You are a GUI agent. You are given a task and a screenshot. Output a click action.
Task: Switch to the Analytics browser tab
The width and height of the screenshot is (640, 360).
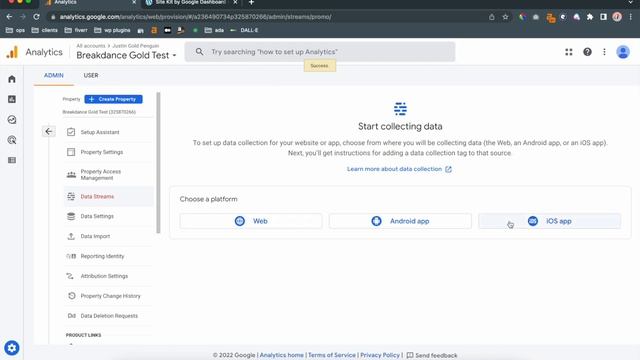pyautogui.click(x=90, y=2)
